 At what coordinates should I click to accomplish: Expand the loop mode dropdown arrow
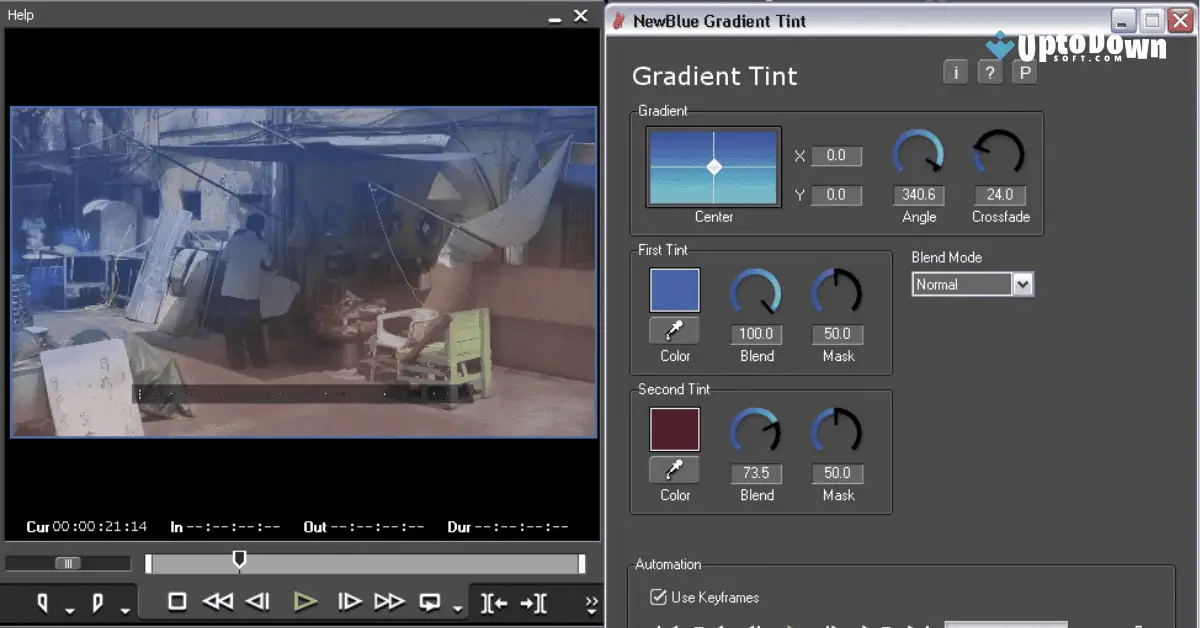457,607
